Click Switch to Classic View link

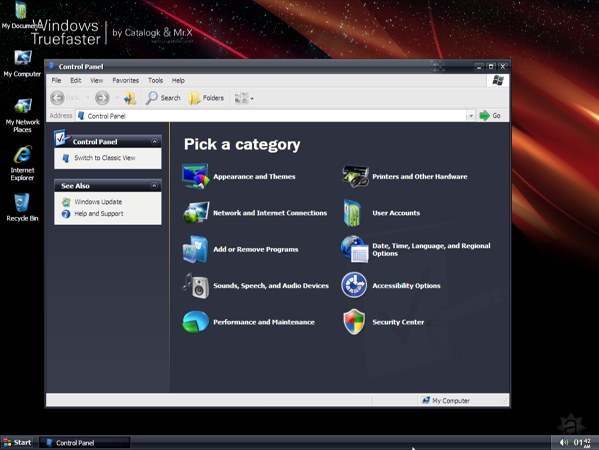(x=105, y=158)
